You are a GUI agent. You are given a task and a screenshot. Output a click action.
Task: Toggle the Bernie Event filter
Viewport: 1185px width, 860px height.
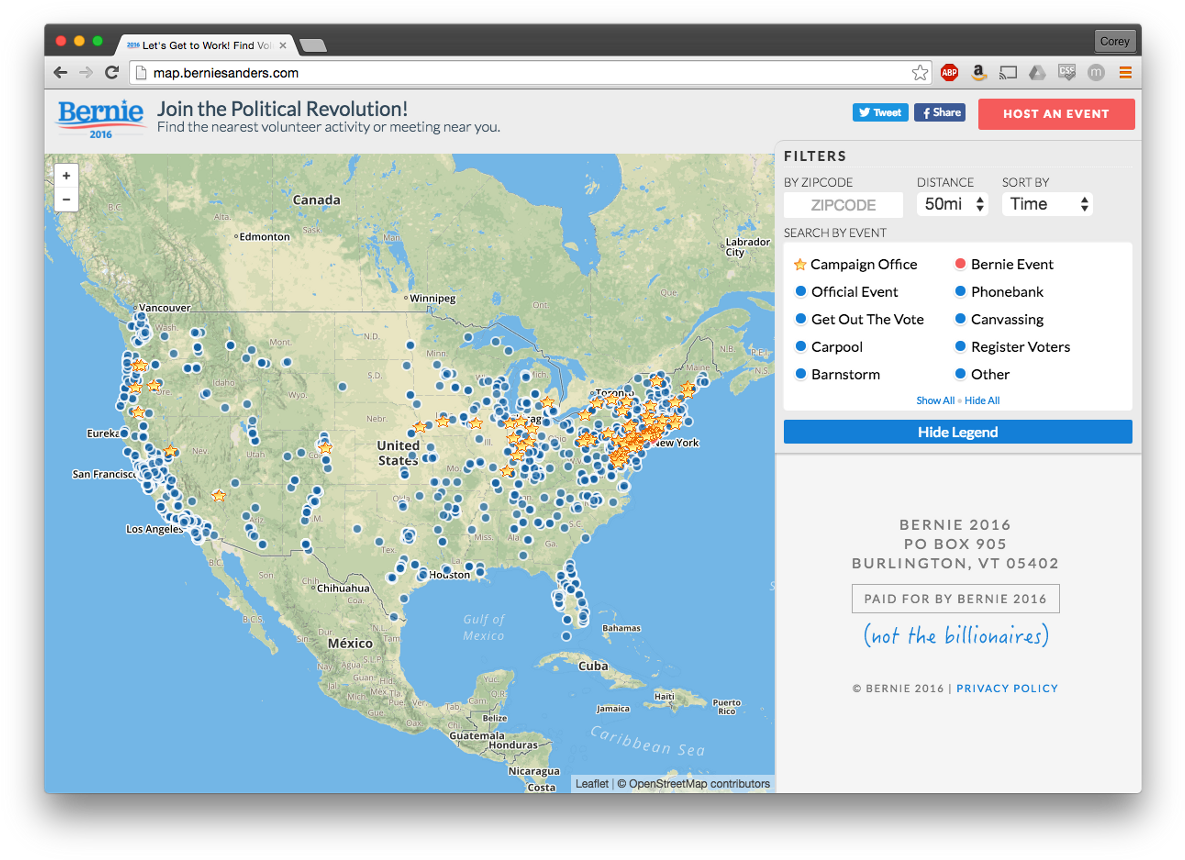click(x=1004, y=264)
